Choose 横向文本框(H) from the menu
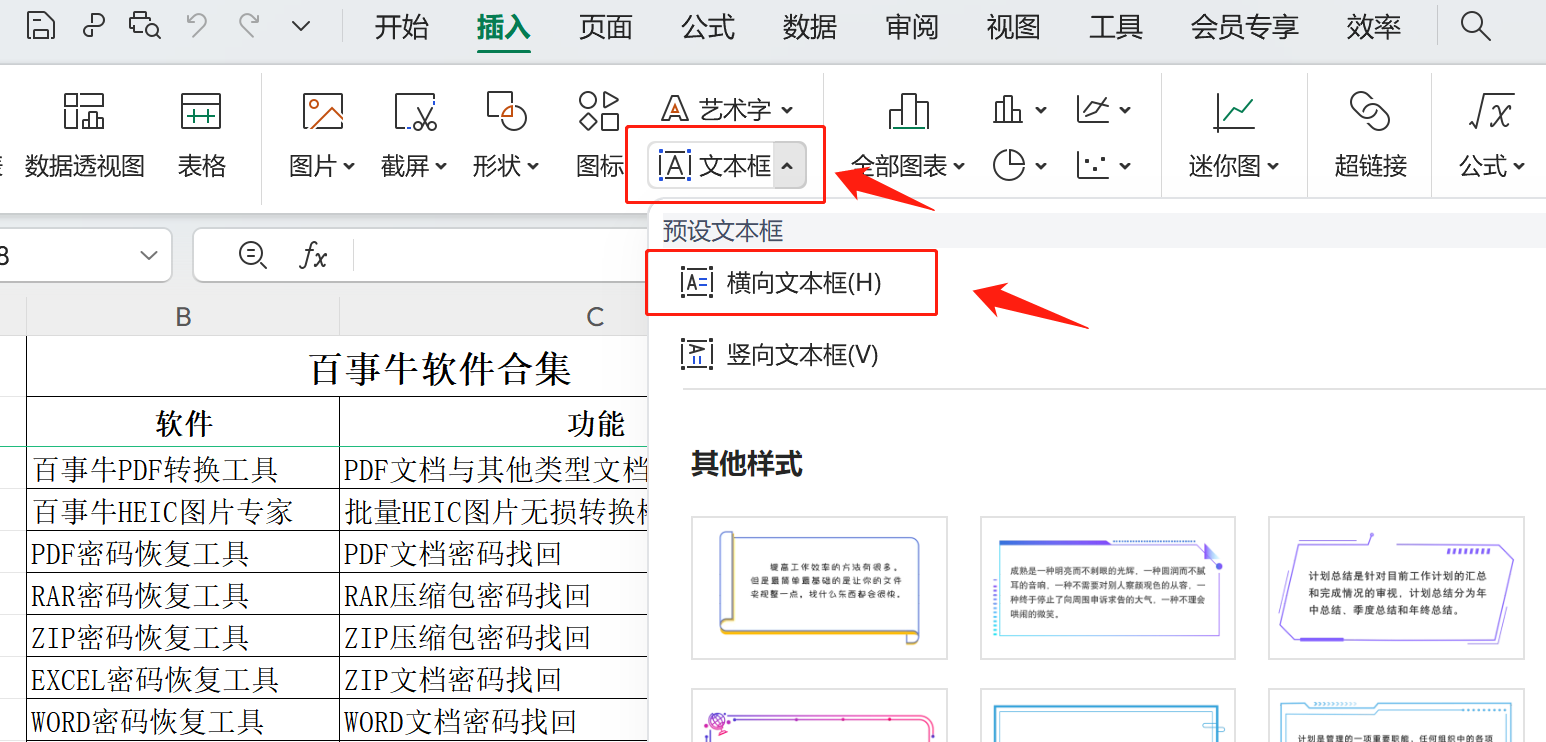 [793, 283]
